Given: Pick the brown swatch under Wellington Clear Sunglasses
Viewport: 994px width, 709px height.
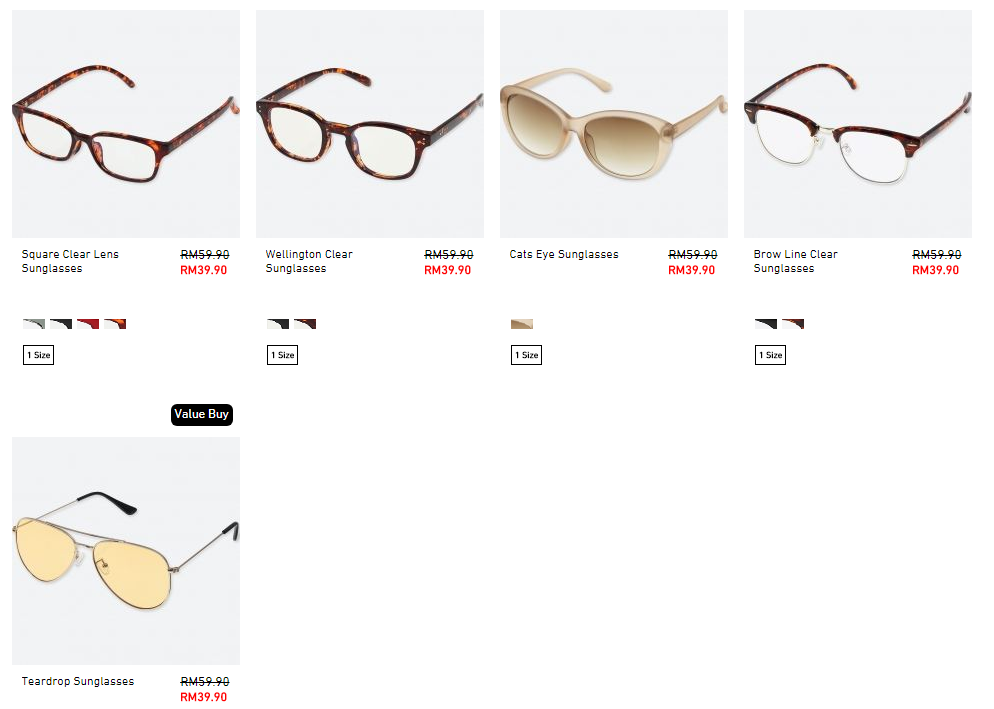Looking at the screenshot, I should point(305,324).
